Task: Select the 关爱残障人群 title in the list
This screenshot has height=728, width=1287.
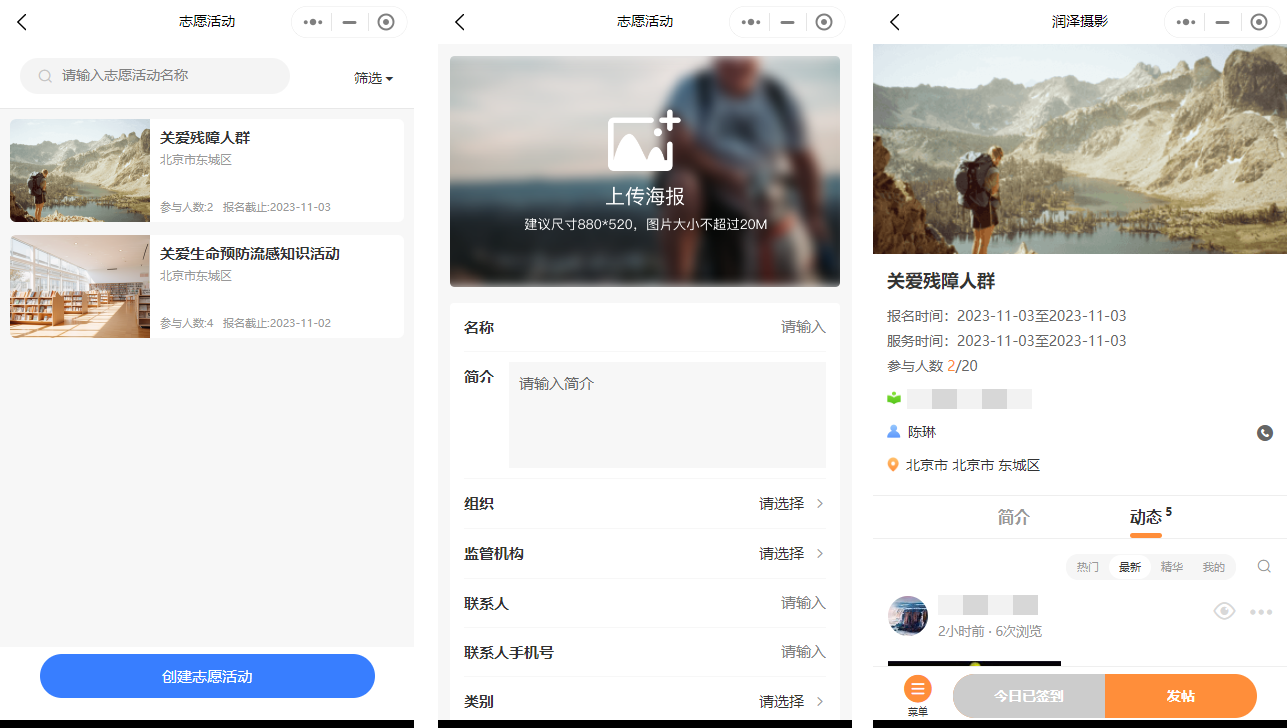Action: click(x=205, y=138)
